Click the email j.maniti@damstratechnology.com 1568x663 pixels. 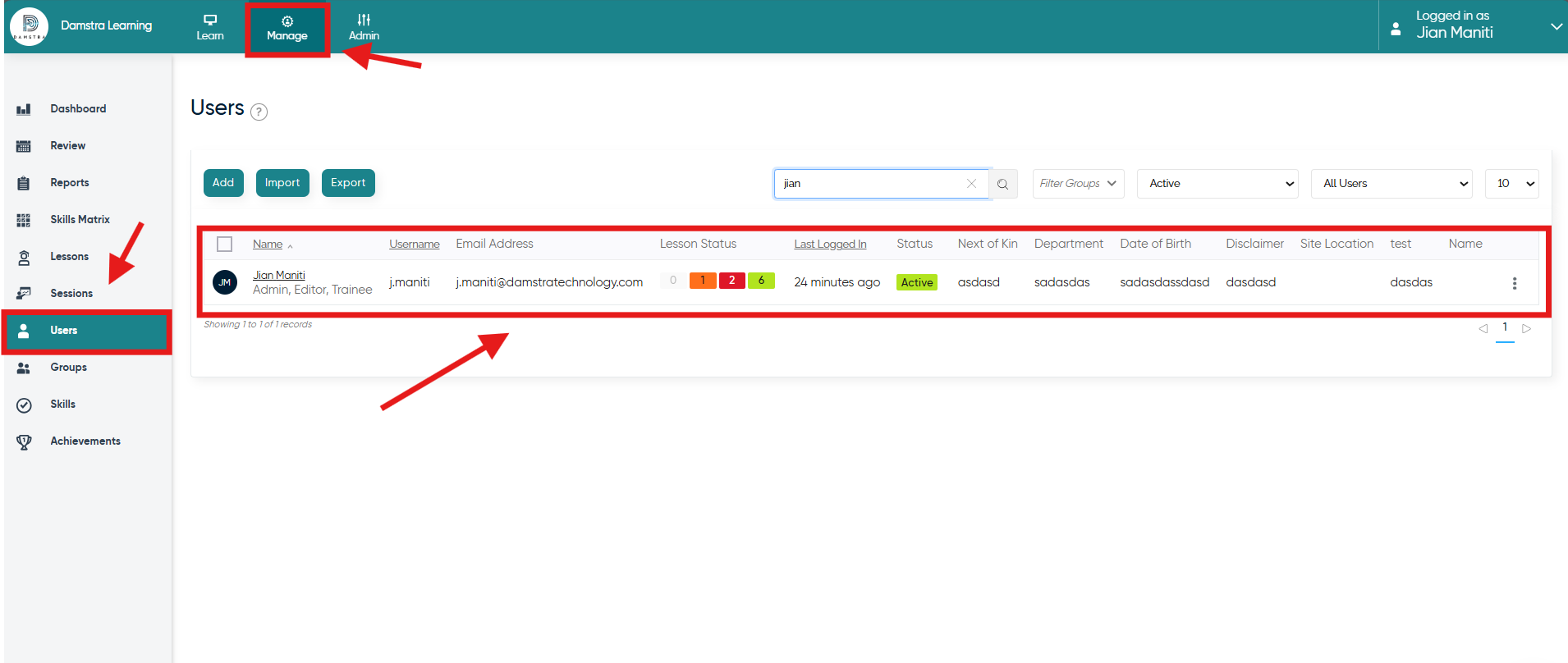pyautogui.click(x=549, y=282)
